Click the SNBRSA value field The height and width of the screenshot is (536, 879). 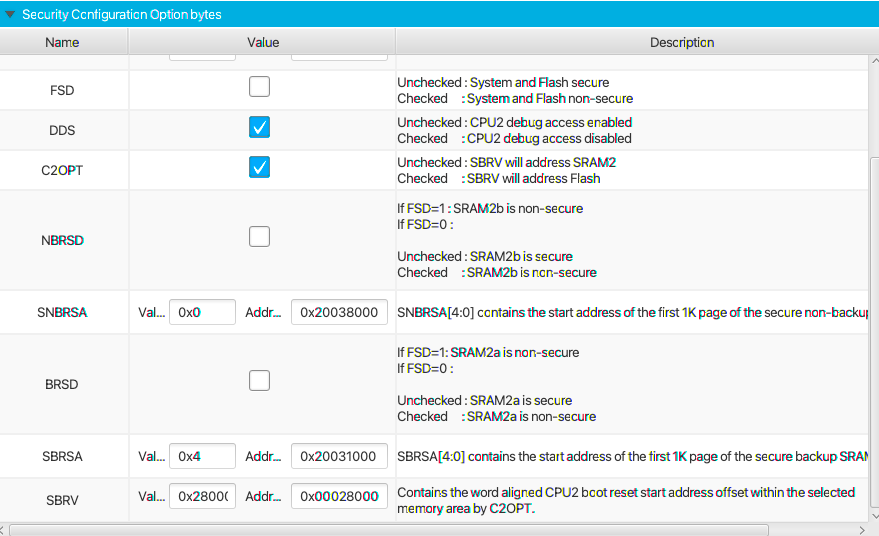point(202,313)
